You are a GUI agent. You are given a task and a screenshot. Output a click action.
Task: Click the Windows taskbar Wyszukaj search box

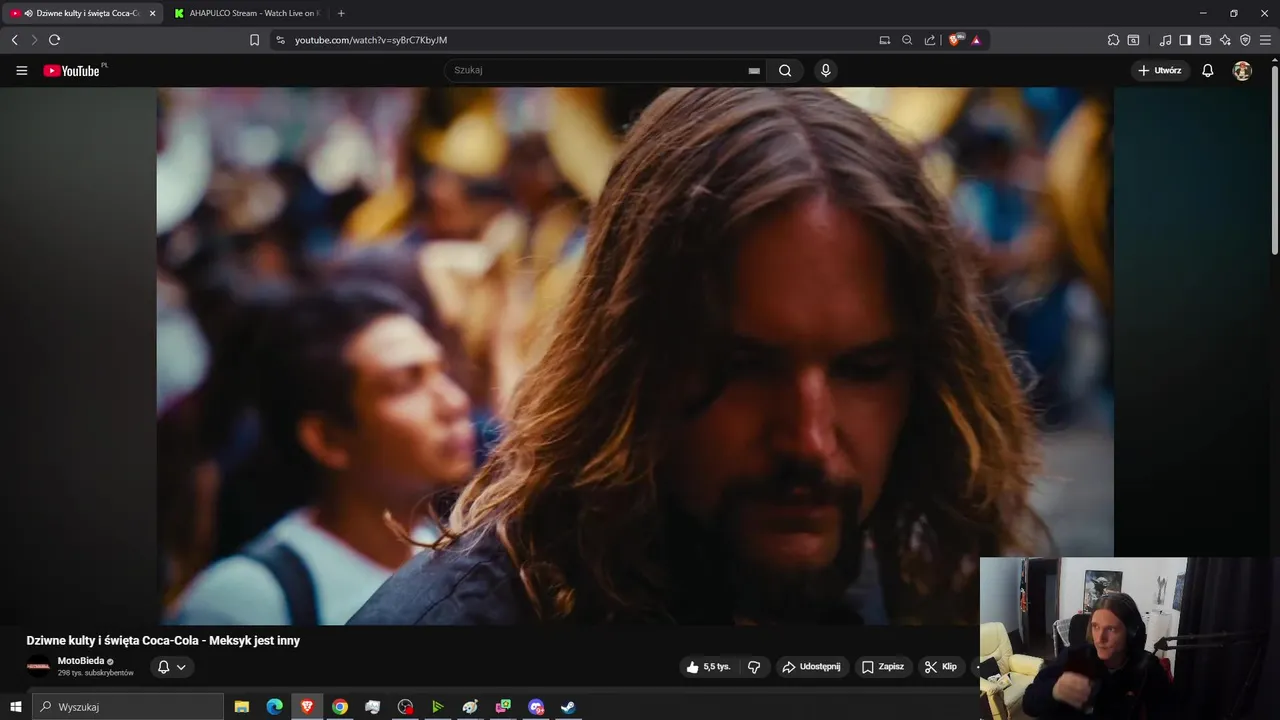point(128,707)
